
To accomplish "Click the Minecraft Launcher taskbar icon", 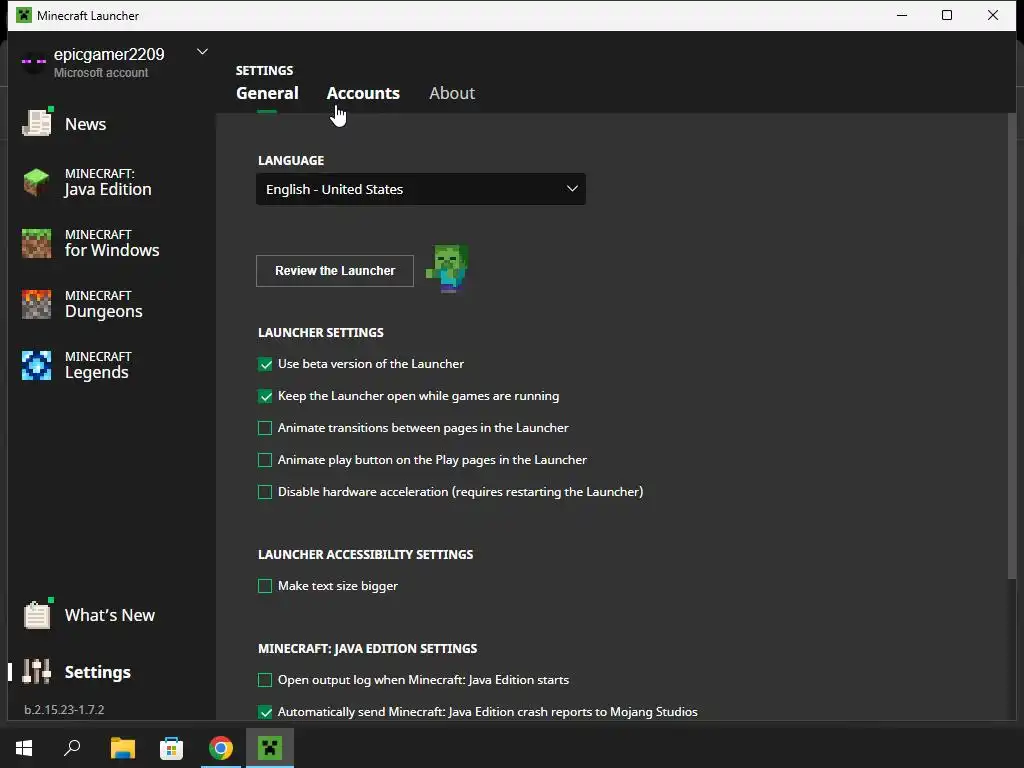I will (x=270, y=748).
